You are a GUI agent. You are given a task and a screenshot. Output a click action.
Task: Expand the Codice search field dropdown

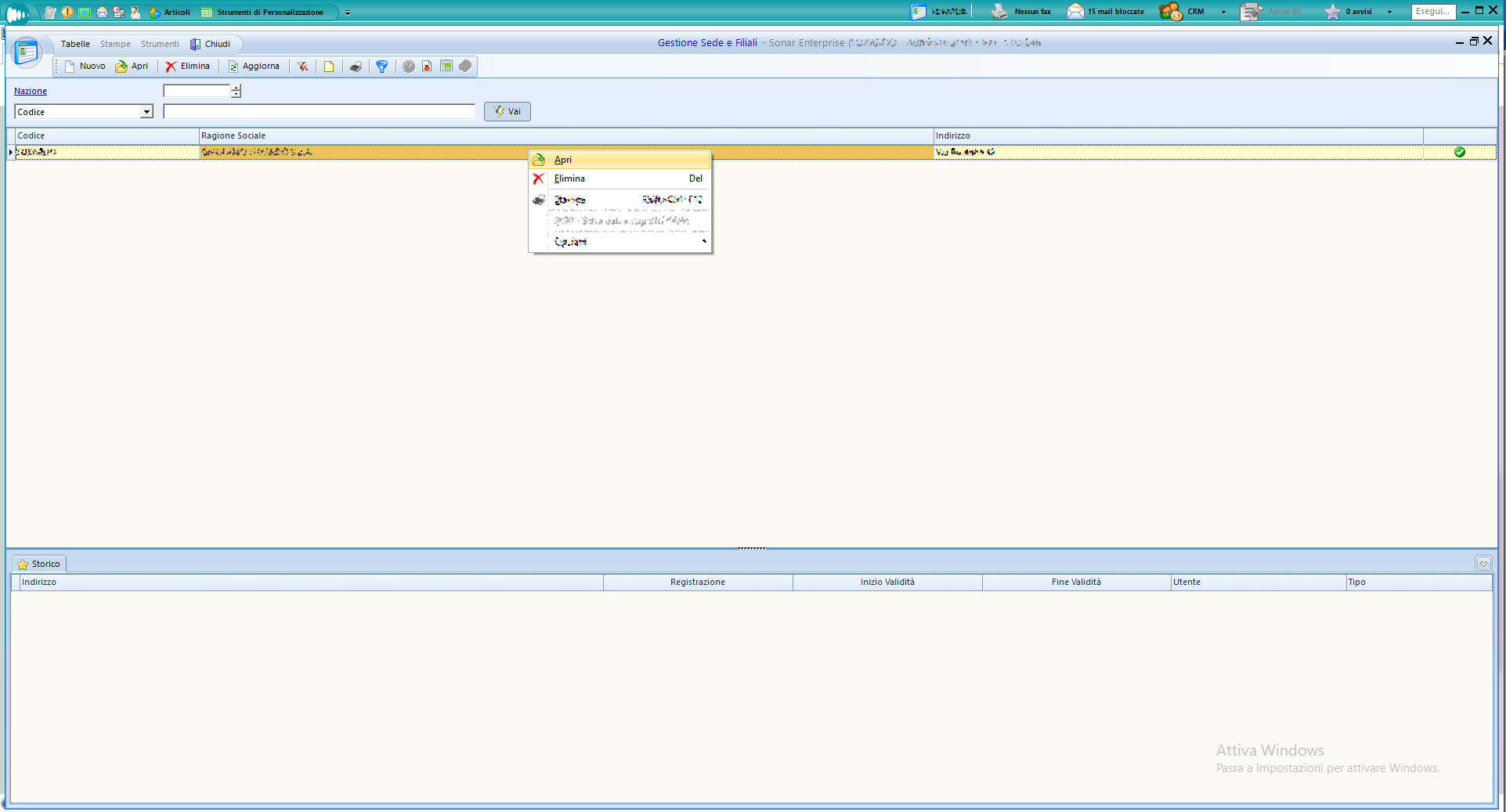pos(146,112)
